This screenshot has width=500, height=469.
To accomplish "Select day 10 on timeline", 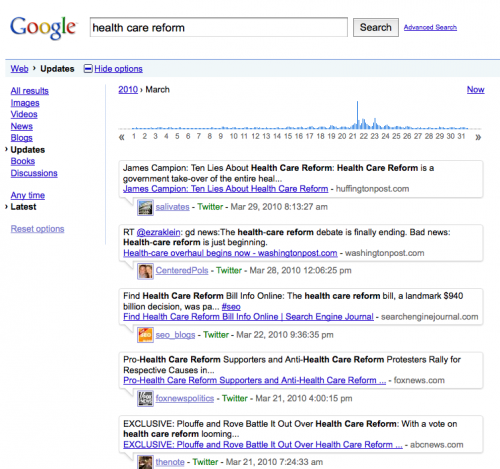I will (x=234, y=136).
